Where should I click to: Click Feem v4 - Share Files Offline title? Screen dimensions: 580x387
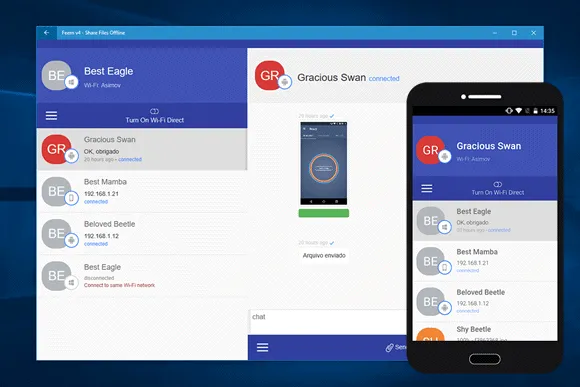93,33
